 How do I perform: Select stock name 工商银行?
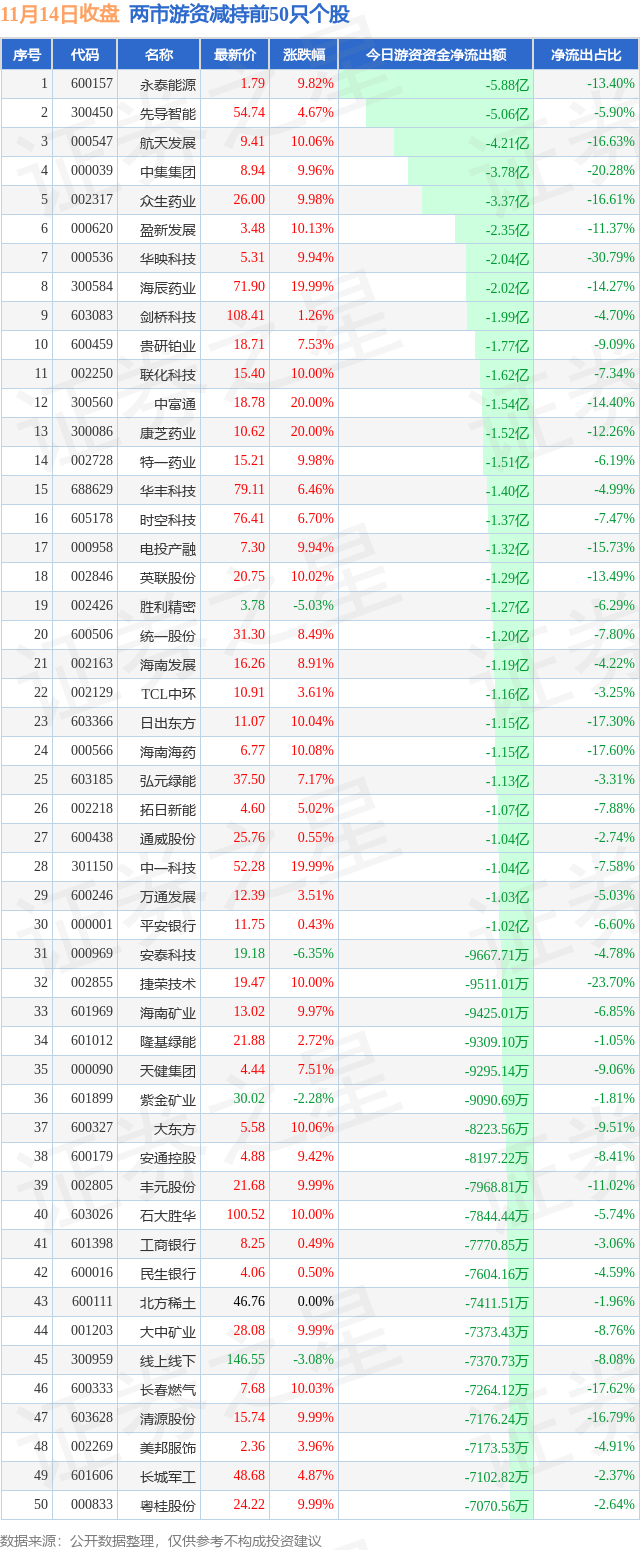click(168, 1244)
